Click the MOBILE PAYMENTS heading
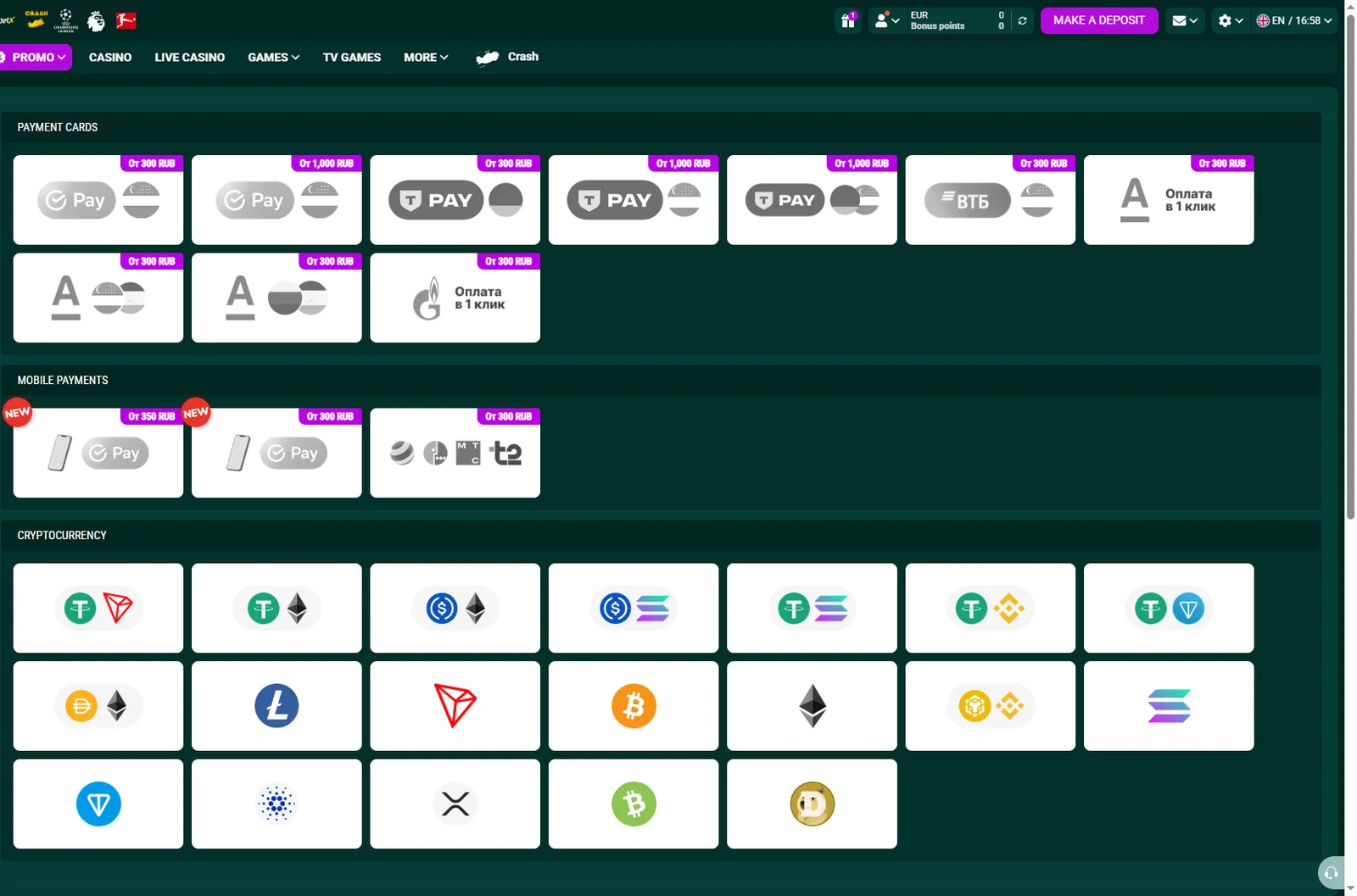Viewport: 1357px width, 896px height. (x=63, y=380)
